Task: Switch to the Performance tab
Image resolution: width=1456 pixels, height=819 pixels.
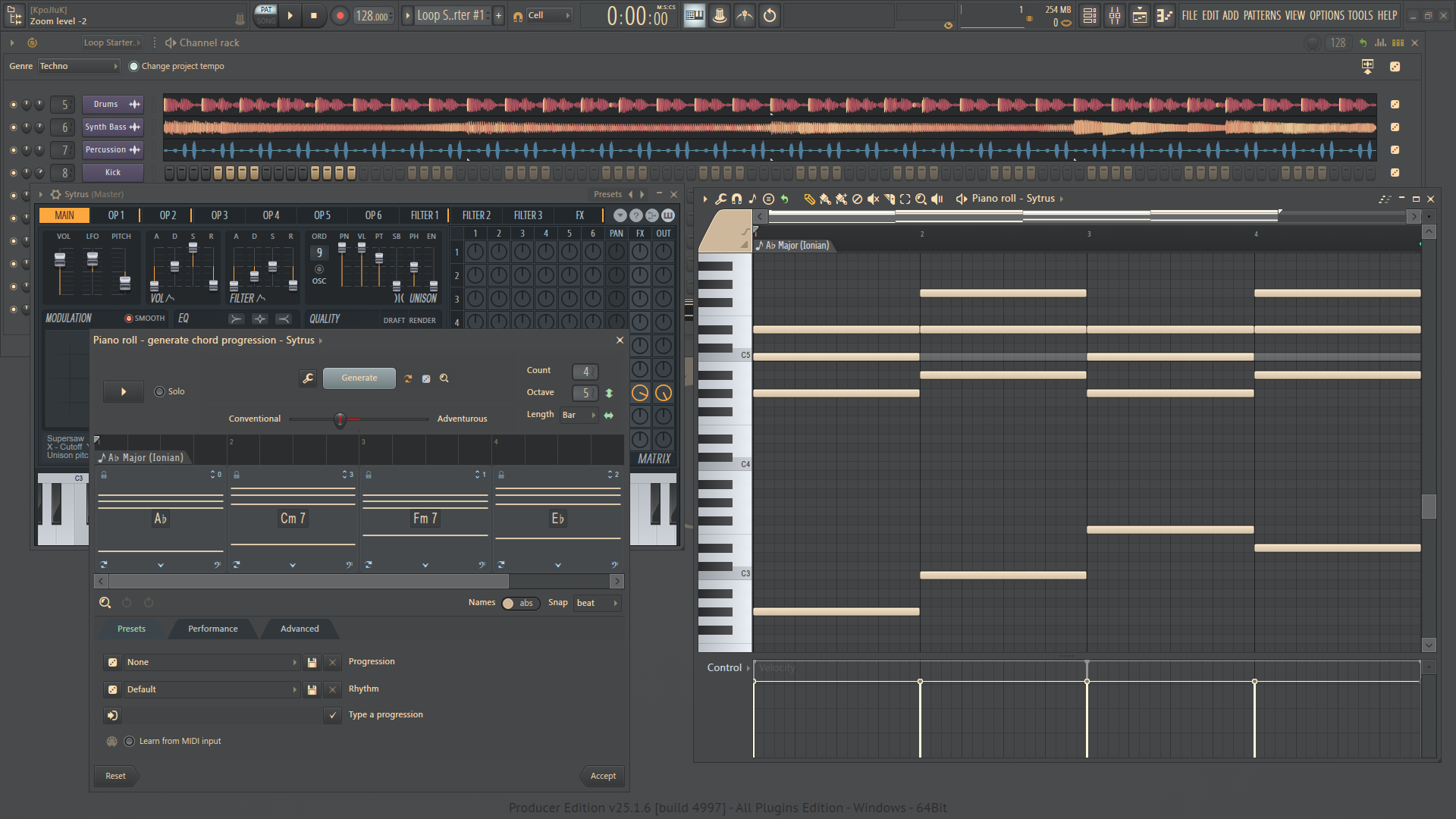Action: 213,629
